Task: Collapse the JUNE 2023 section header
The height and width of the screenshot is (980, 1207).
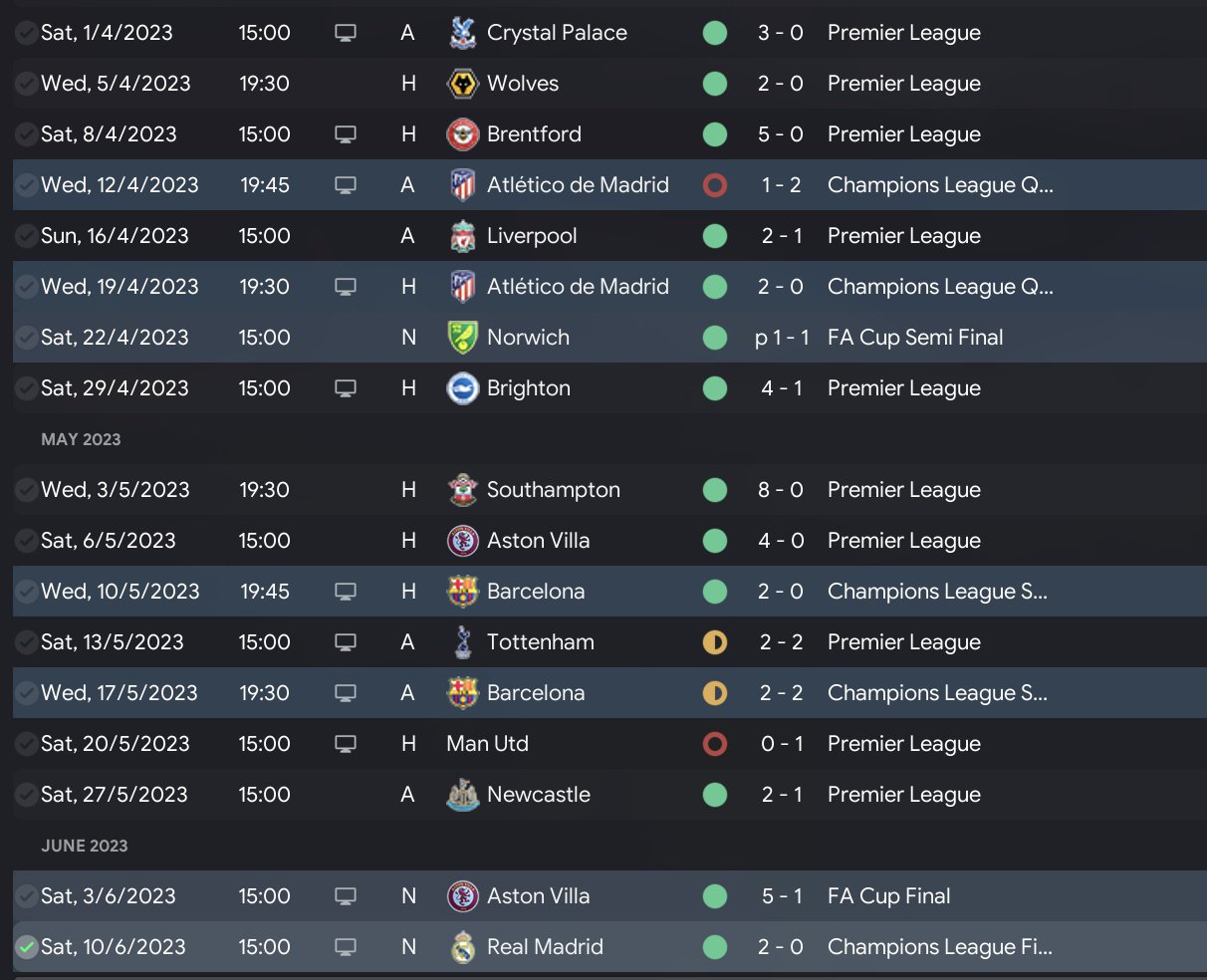Action: point(85,846)
